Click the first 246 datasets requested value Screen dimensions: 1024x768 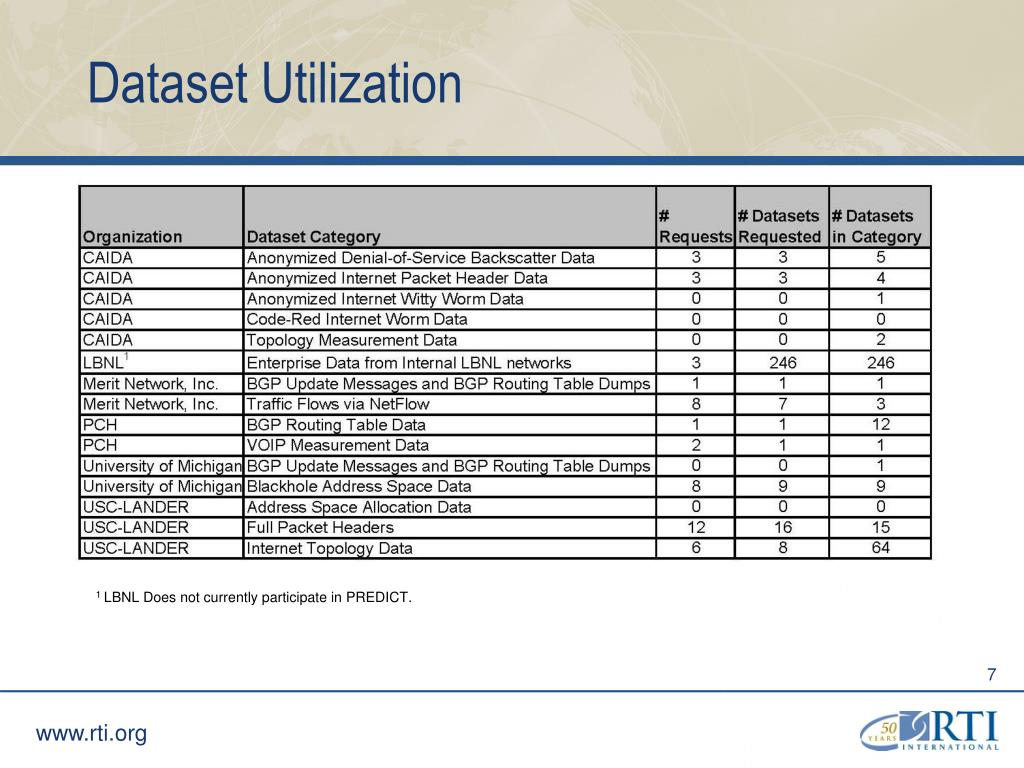(x=782, y=362)
